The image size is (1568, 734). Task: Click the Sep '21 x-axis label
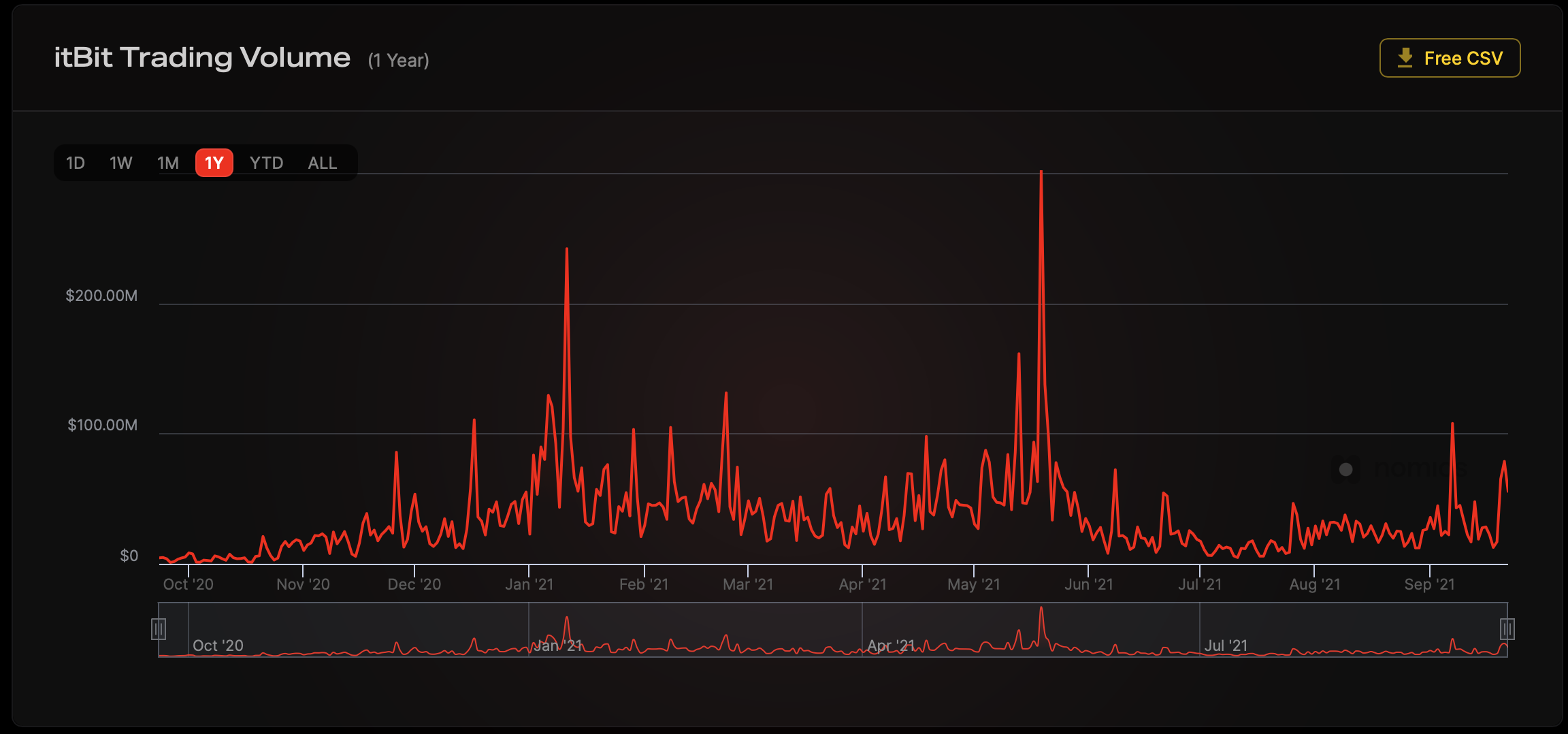(x=1430, y=584)
